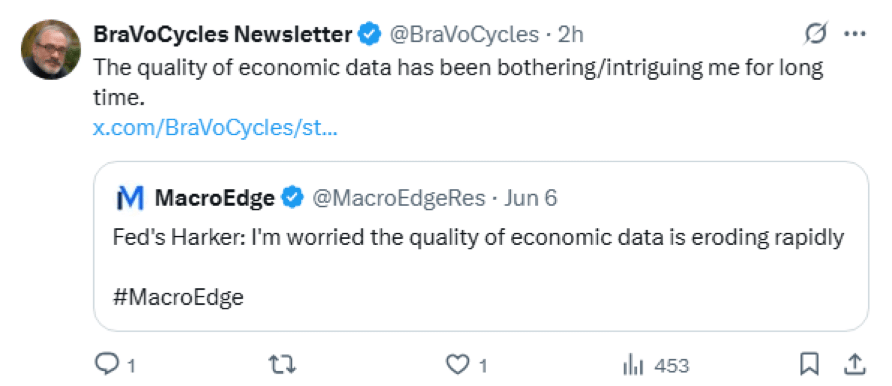This screenshot has width=892, height=386.
Task: Click the BraVoCycles profile avatar
Action: click(51, 49)
